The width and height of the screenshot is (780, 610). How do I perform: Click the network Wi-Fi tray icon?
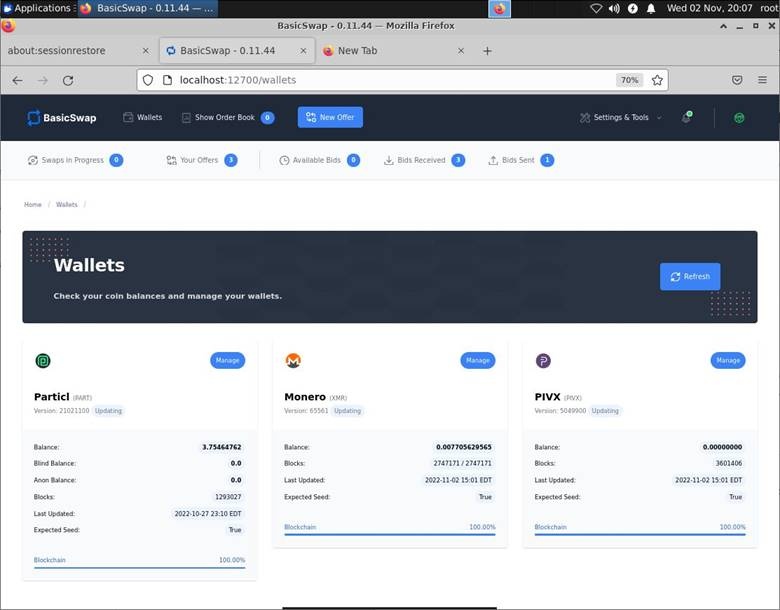(x=596, y=8)
